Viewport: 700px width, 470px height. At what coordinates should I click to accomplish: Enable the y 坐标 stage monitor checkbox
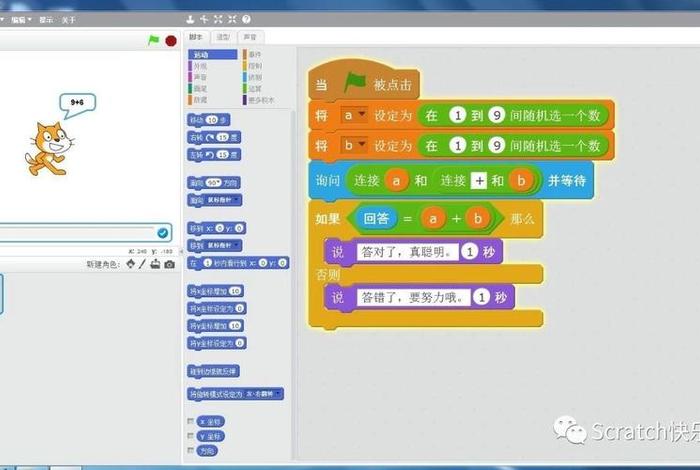(x=191, y=436)
